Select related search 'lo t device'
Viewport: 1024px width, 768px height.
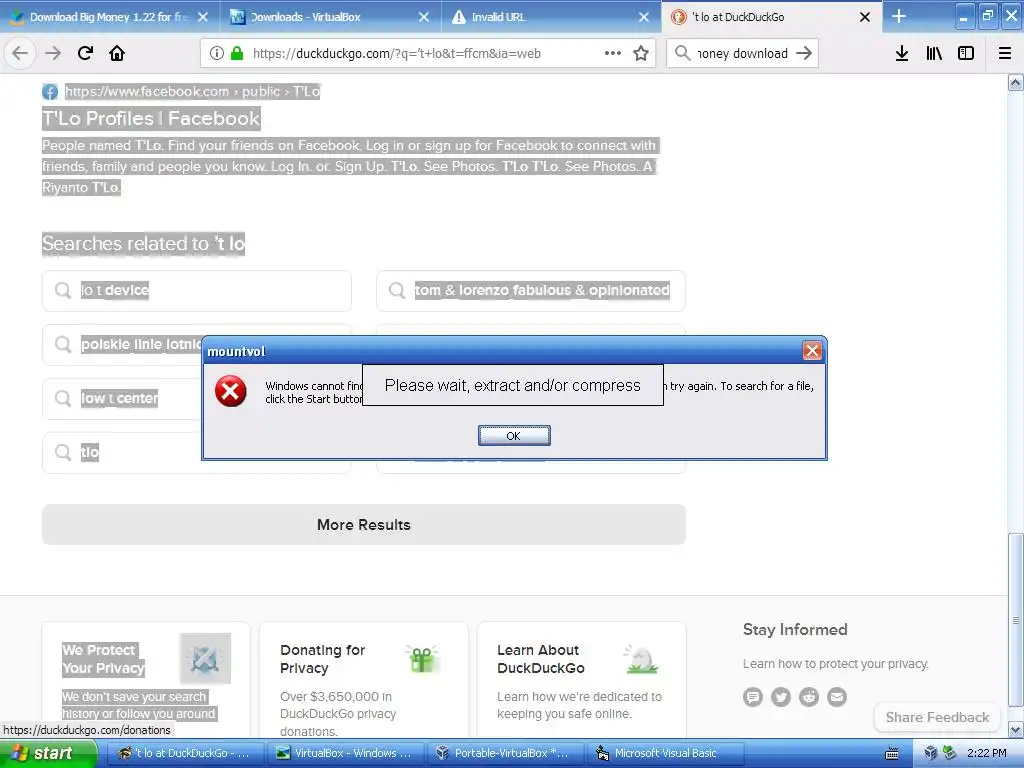[x=197, y=291]
